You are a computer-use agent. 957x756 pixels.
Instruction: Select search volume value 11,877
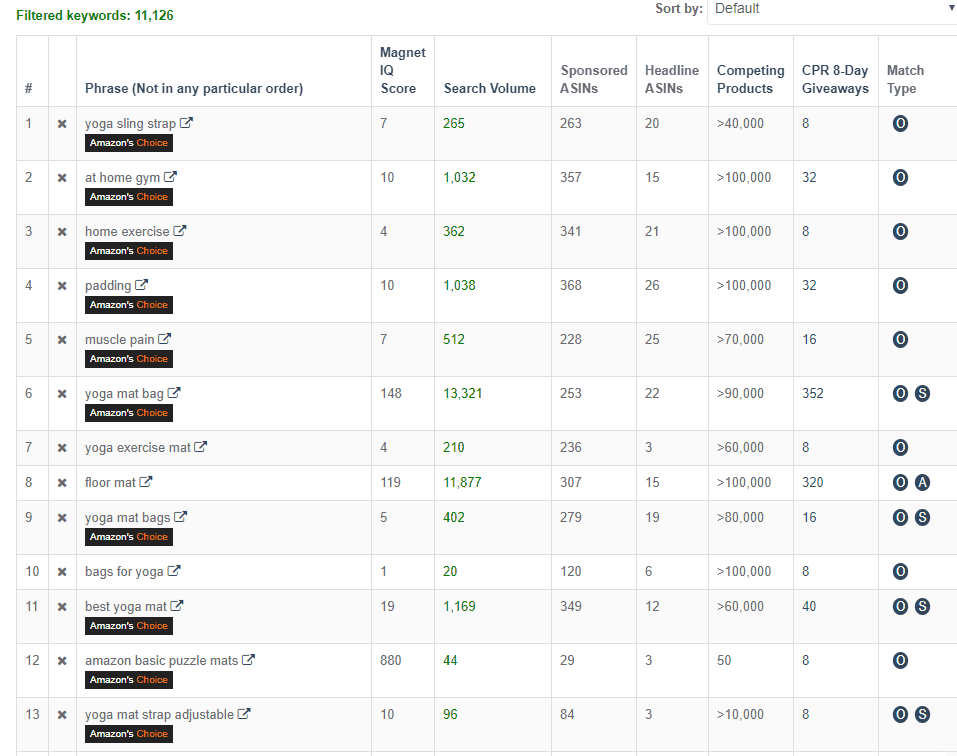tap(462, 483)
